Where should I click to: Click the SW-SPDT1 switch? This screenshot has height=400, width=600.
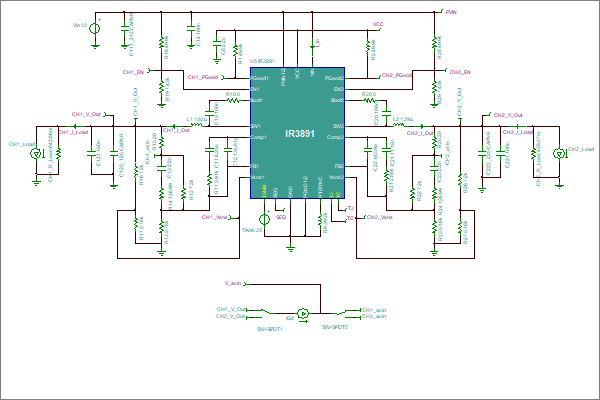267,312
